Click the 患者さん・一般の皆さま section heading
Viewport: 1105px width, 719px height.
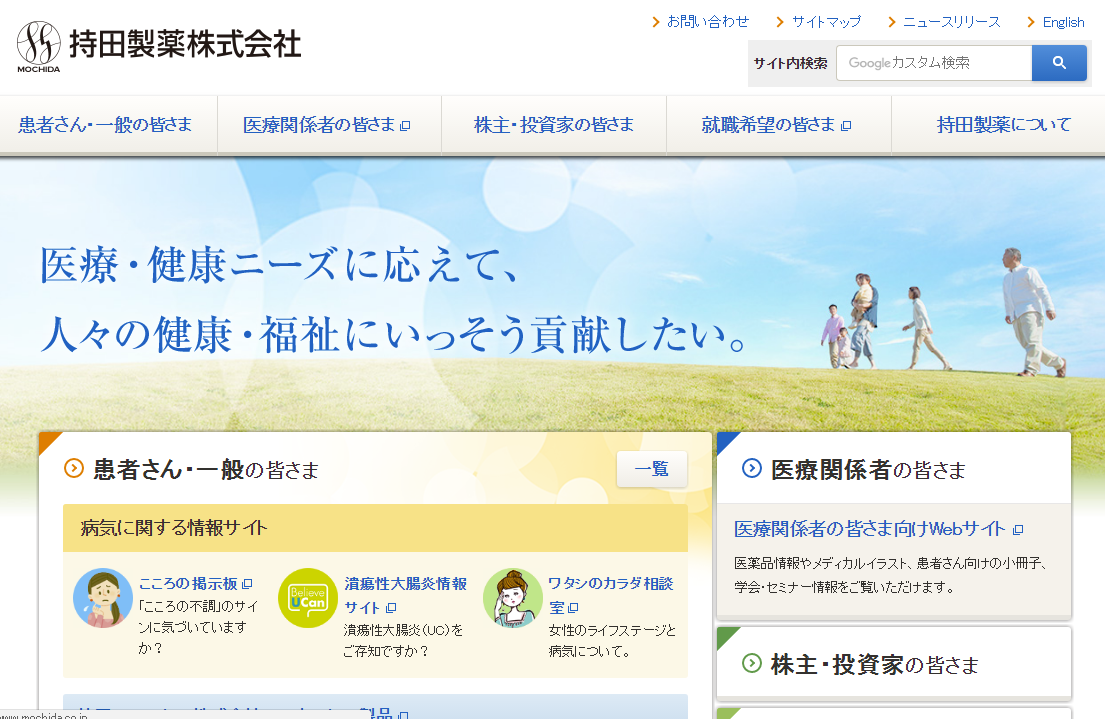tap(206, 469)
